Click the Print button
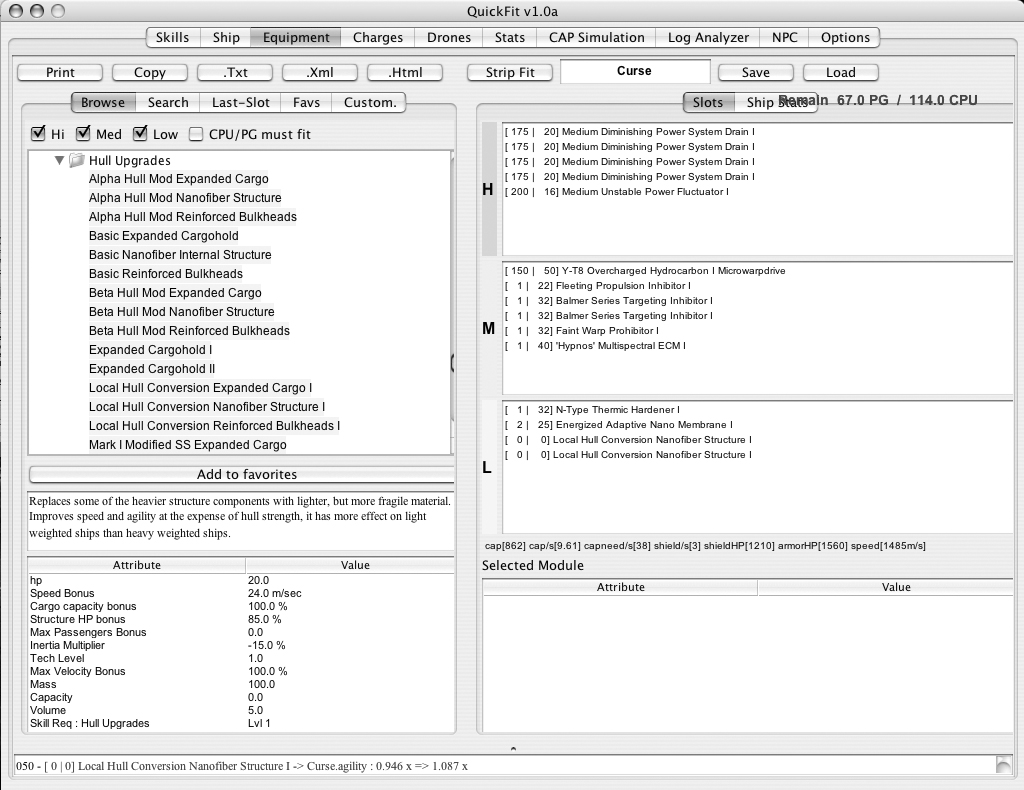The image size is (1024, 790). click(60, 72)
